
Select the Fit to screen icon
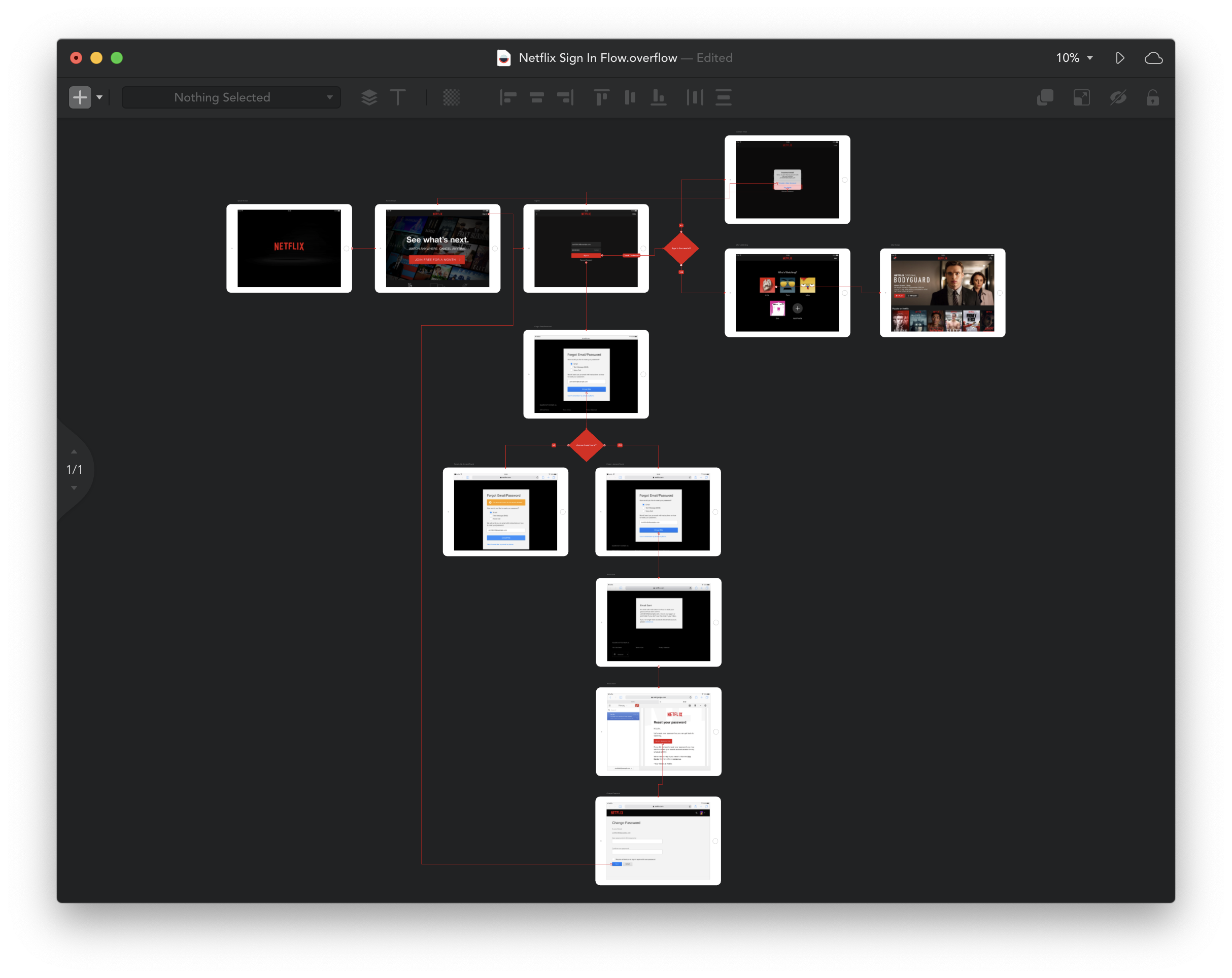(1083, 97)
